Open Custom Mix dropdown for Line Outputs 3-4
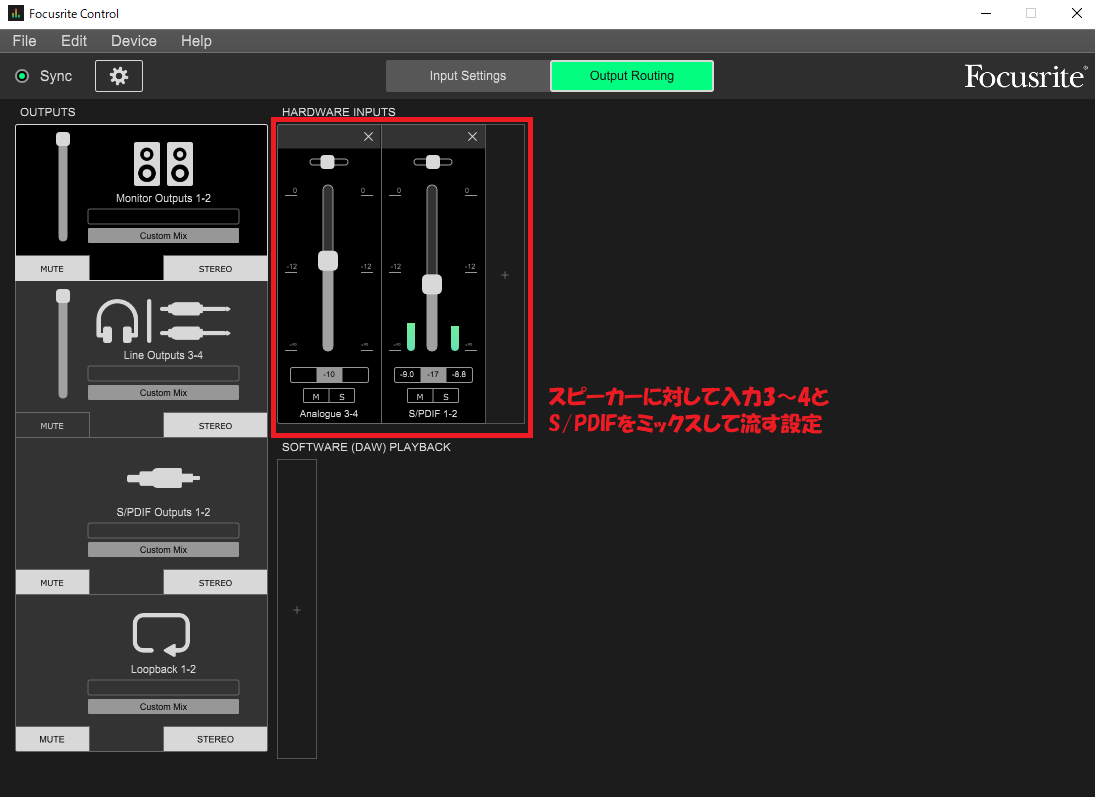The height and width of the screenshot is (797, 1095). coord(163,393)
